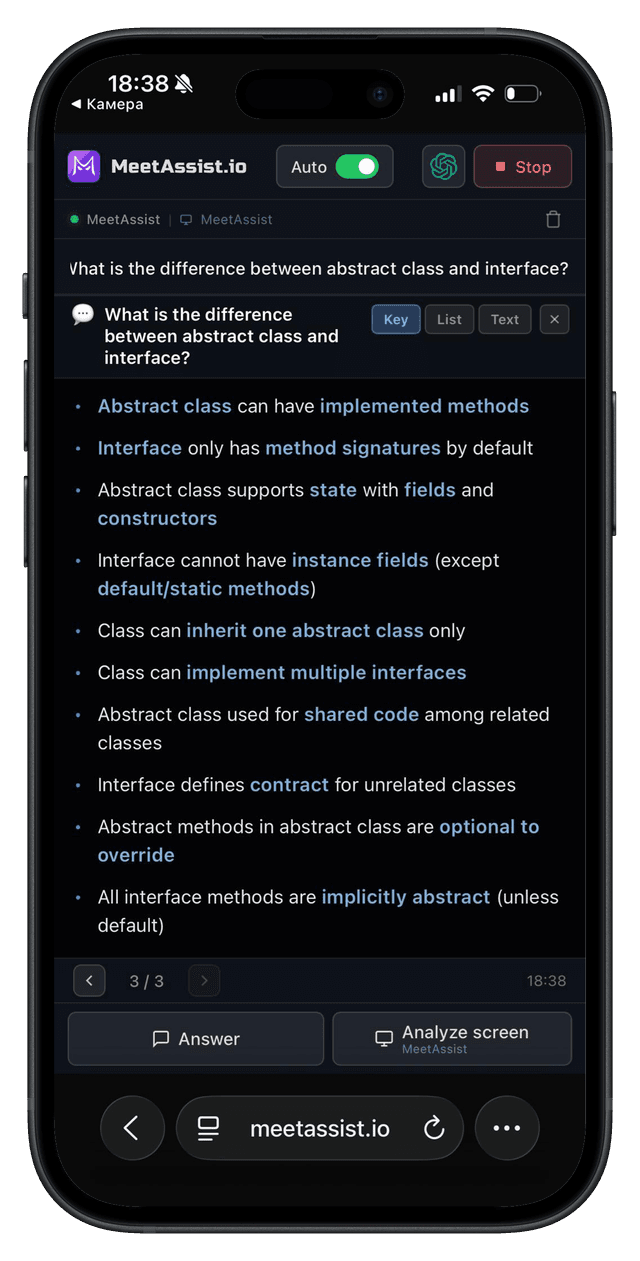Click the ChatGPT model icon in the header
640x1261 pixels.
tap(442, 166)
